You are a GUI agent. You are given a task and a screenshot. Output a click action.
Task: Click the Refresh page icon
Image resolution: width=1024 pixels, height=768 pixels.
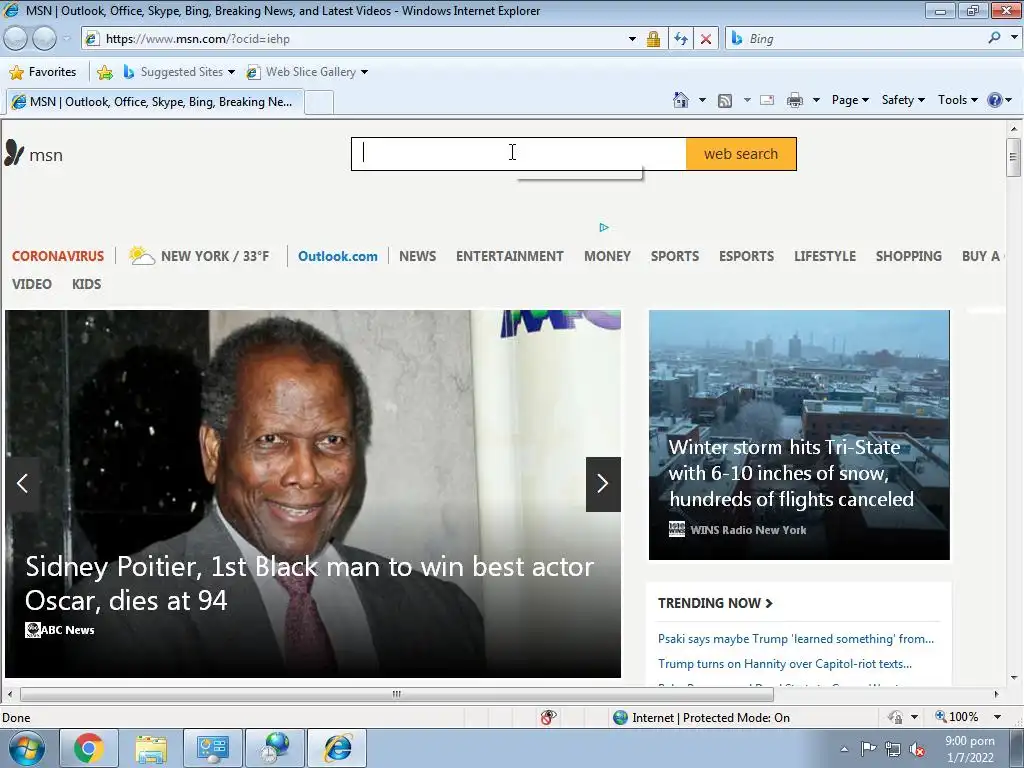pyautogui.click(x=681, y=39)
